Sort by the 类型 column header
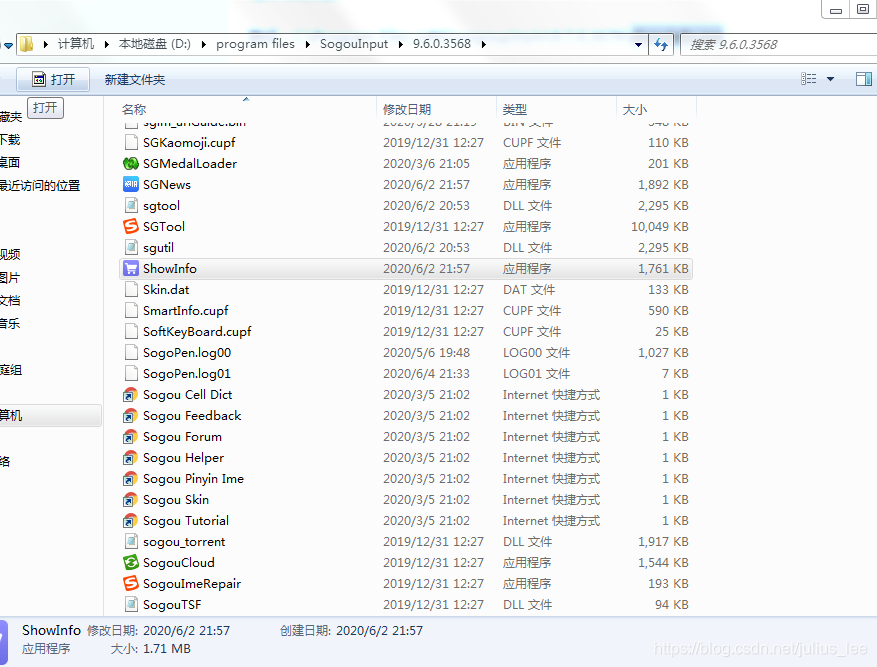The width and height of the screenshot is (877, 667). [x=515, y=110]
